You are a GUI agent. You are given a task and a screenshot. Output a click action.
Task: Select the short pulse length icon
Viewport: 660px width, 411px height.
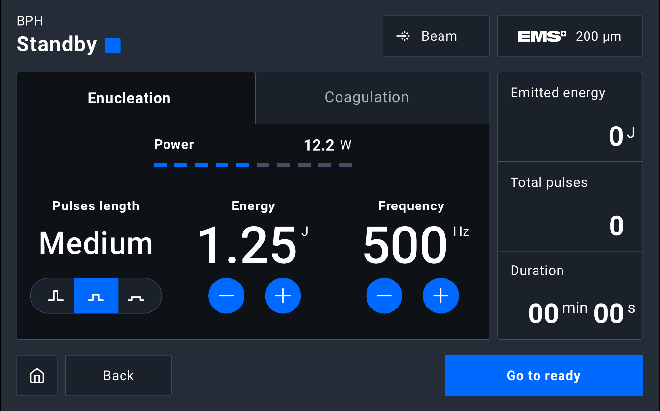(x=54, y=296)
